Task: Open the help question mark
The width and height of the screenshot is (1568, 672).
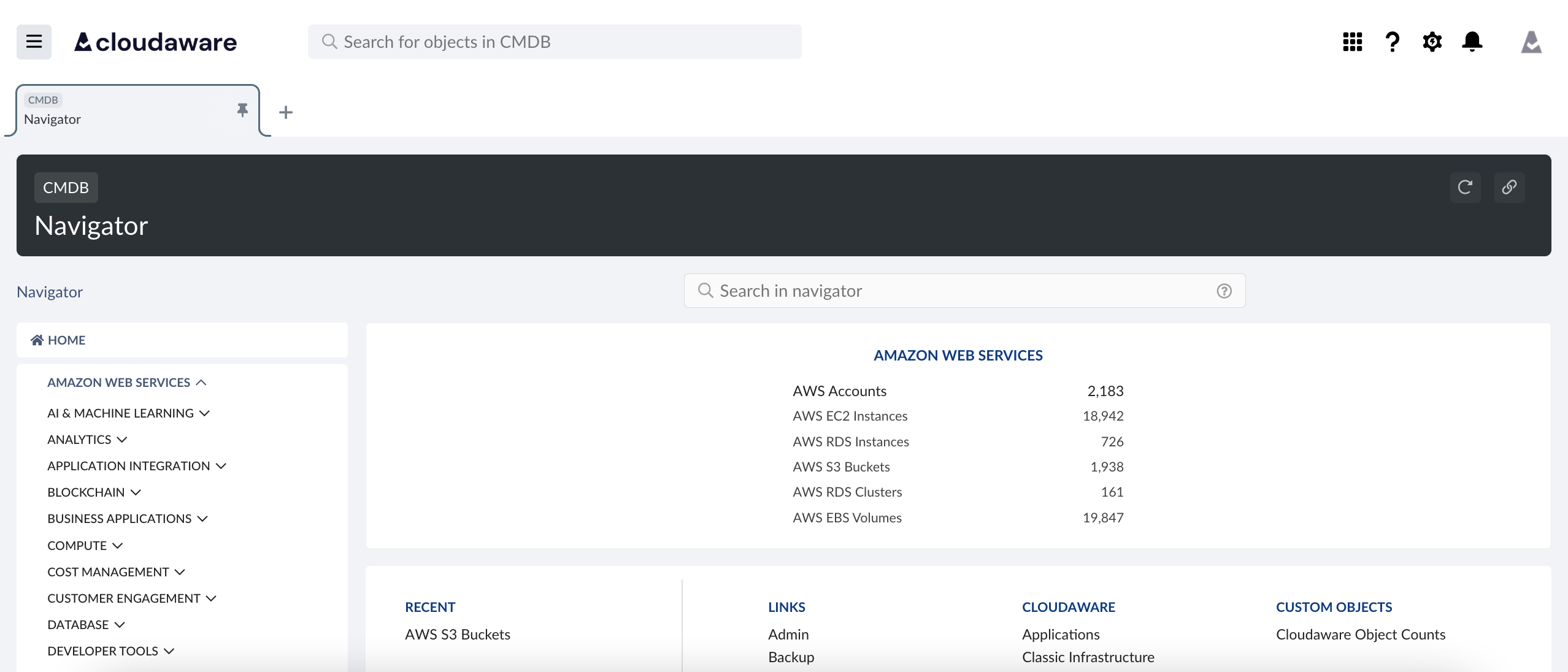Action: click(x=1392, y=42)
